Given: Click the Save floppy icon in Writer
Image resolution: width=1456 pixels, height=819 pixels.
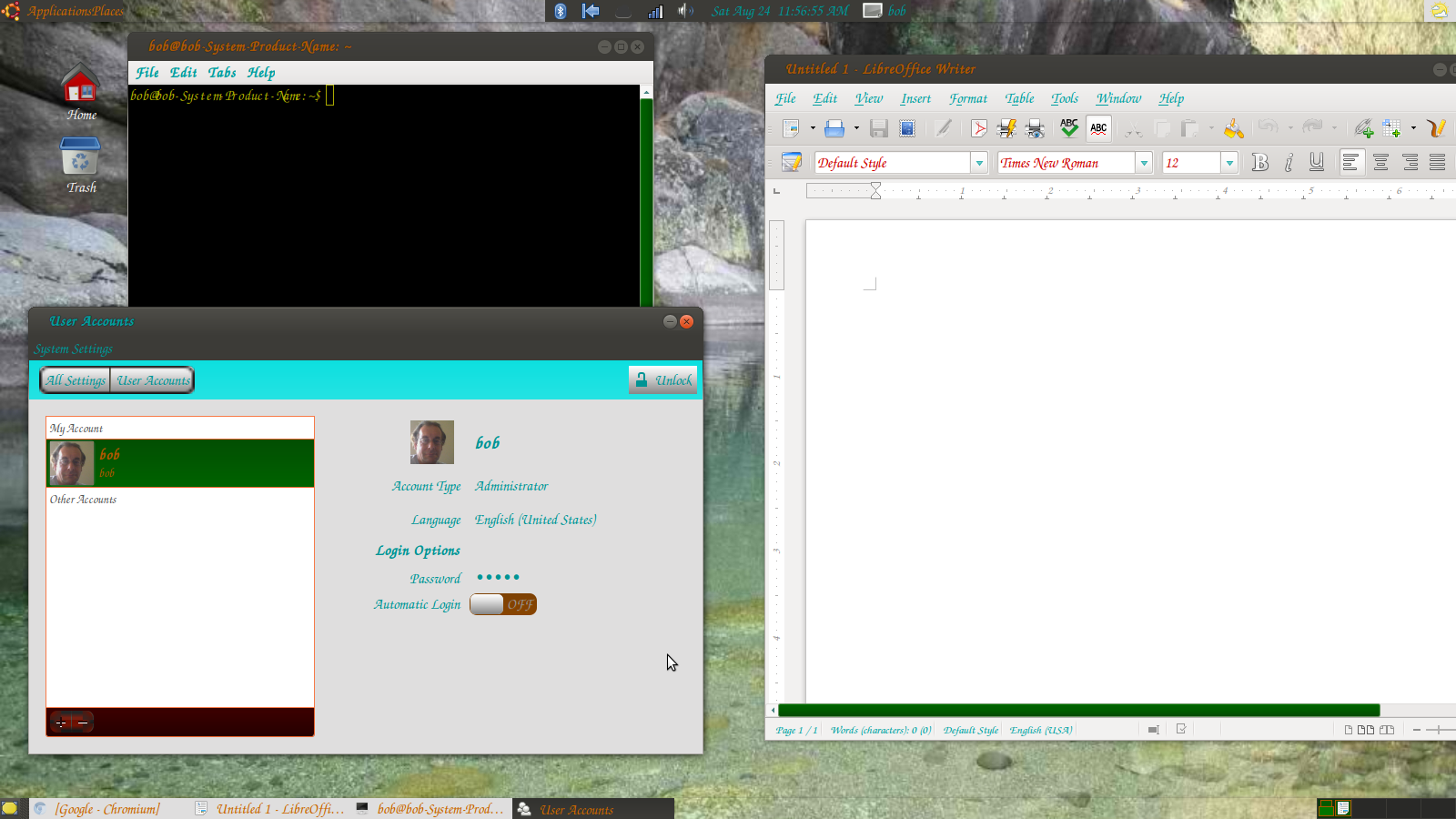Looking at the screenshot, I should coord(878,128).
